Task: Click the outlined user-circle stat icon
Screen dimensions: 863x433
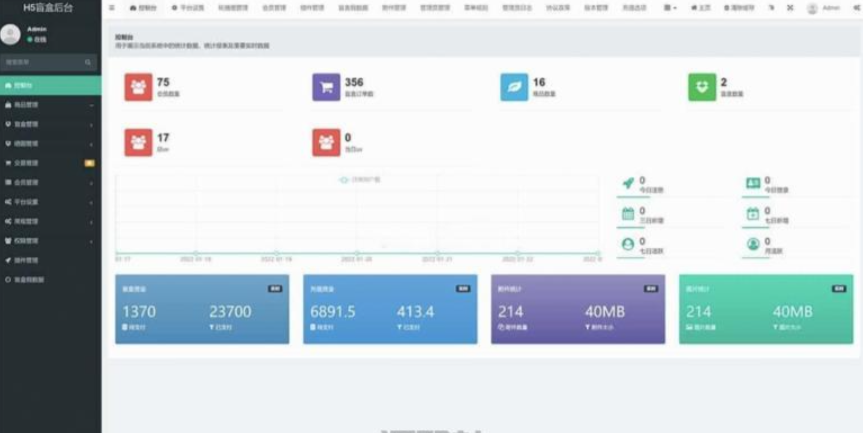Action: (628, 244)
